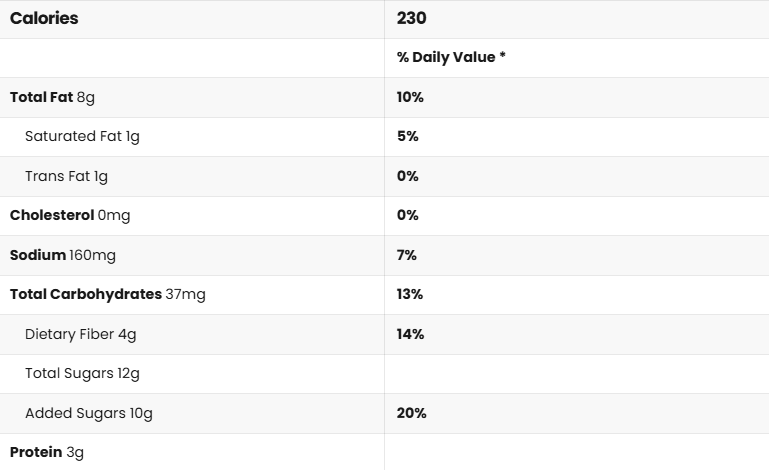The width and height of the screenshot is (769, 470).
Task: Click the 20% Added Sugars value
Action: 411,413
